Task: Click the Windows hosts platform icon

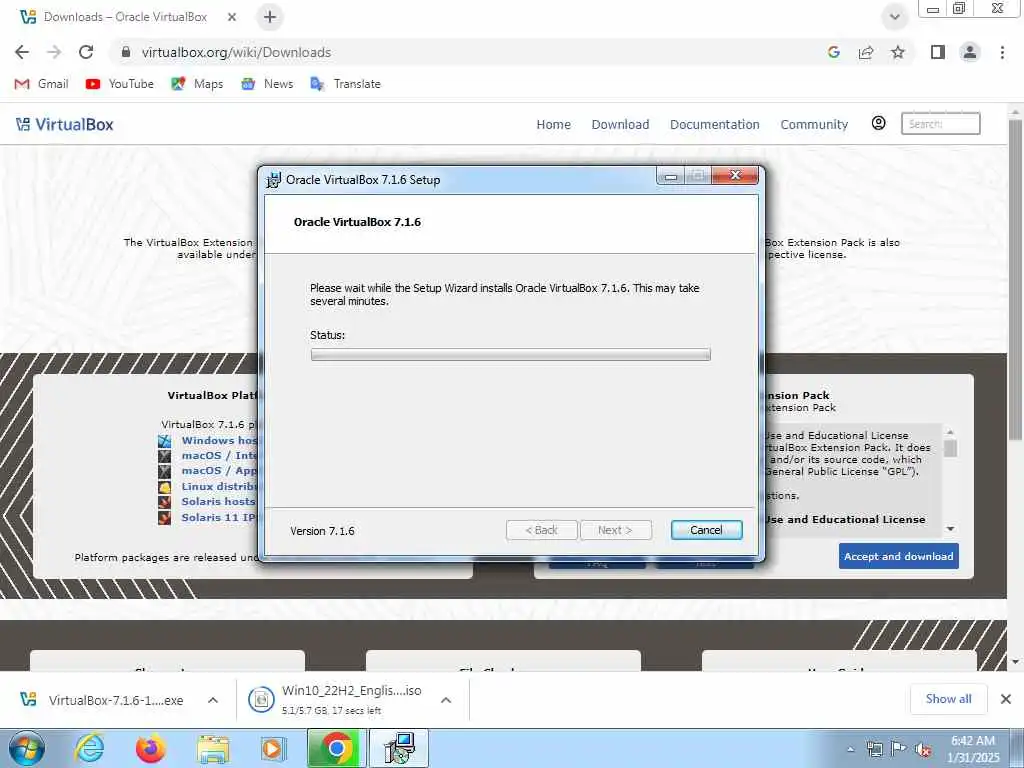Action: pos(165,441)
